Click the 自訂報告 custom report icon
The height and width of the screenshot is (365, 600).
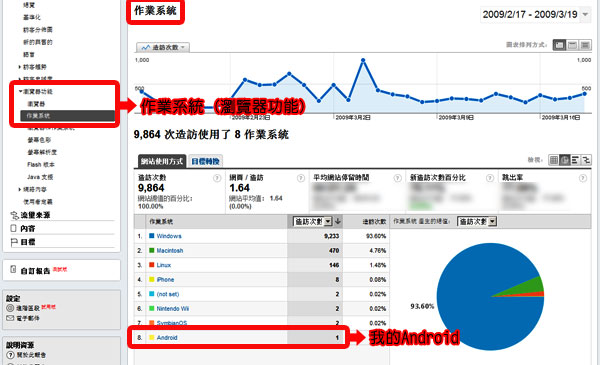(x=13, y=269)
